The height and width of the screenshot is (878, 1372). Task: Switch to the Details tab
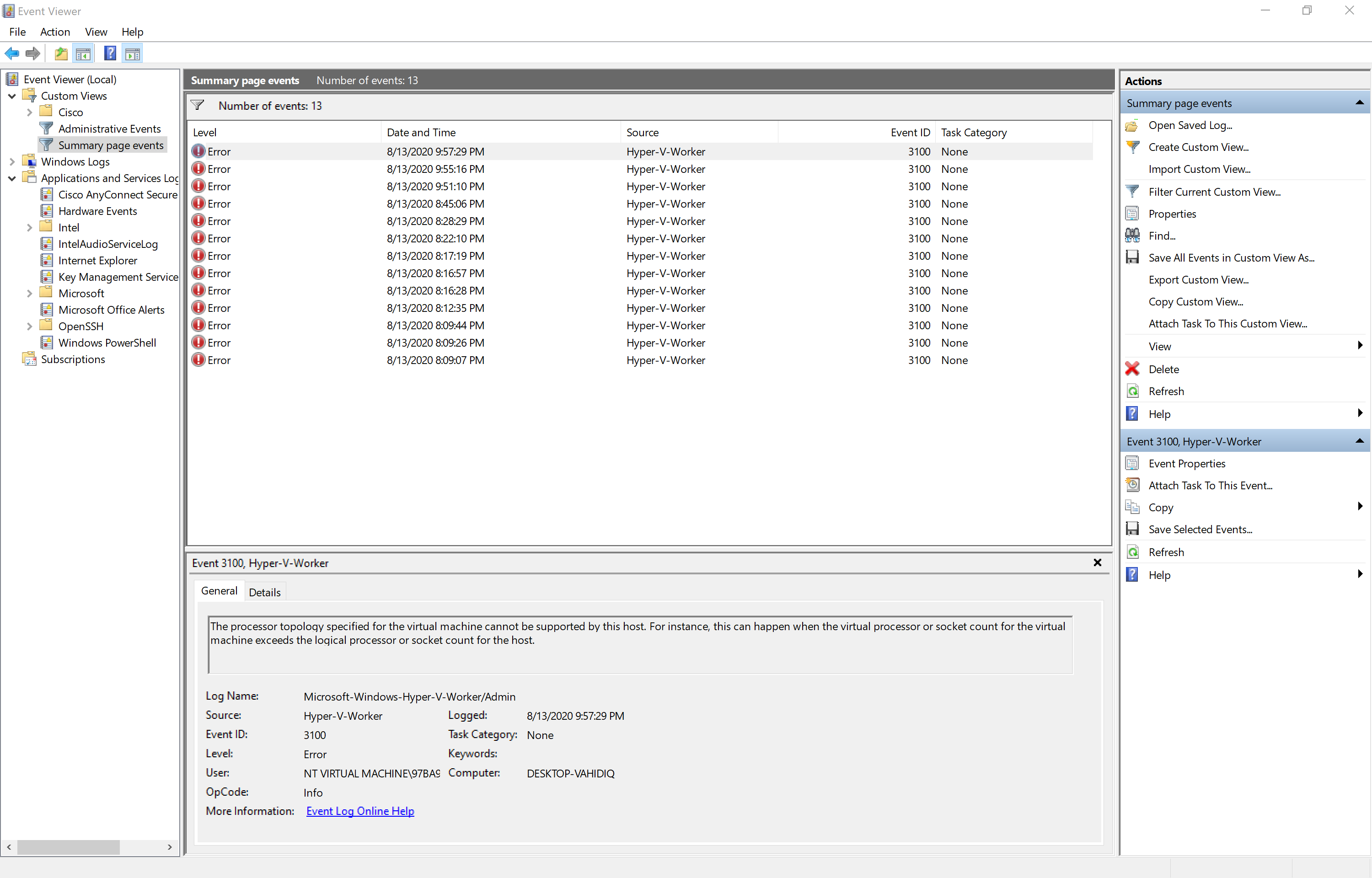[x=264, y=592]
